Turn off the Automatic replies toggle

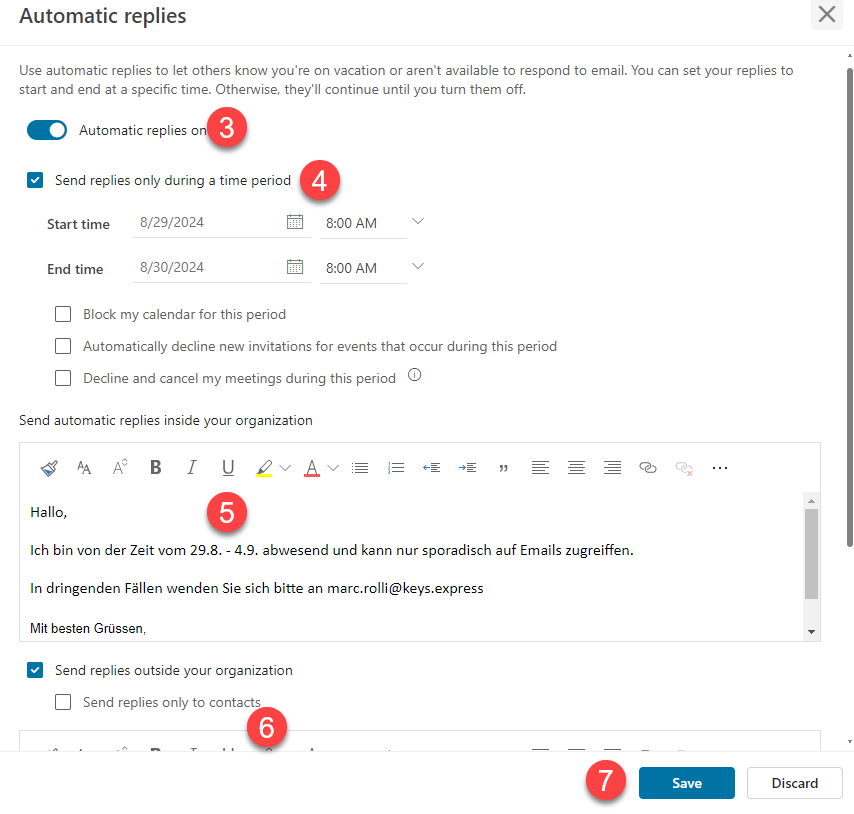click(x=47, y=130)
